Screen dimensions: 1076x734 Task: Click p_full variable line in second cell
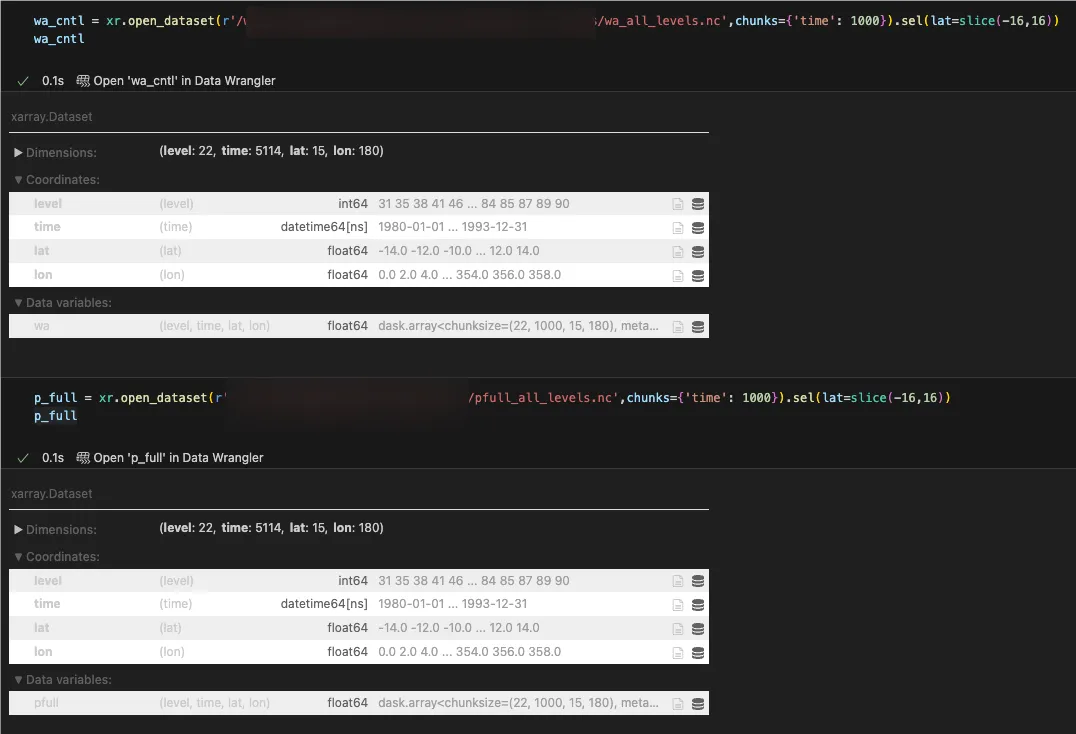tap(56, 416)
